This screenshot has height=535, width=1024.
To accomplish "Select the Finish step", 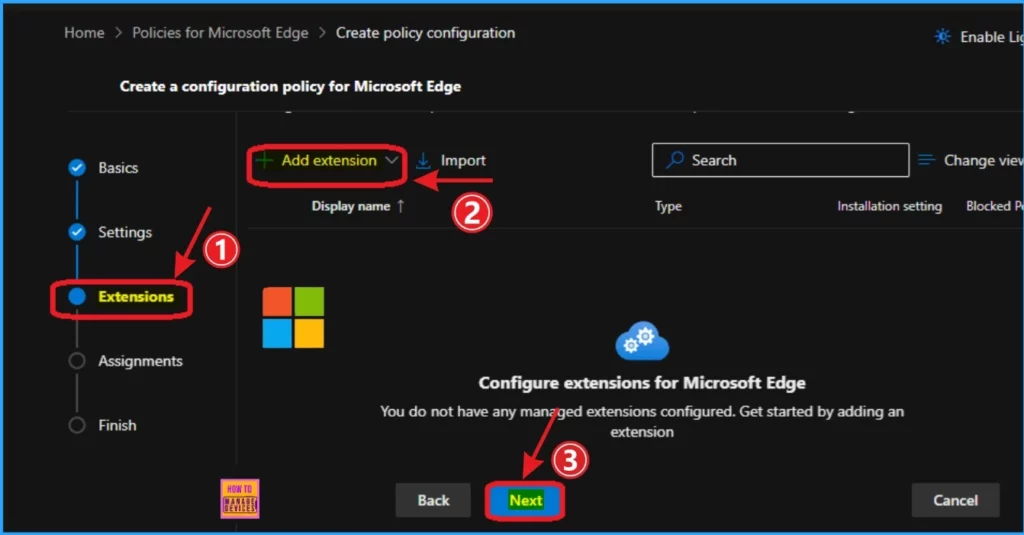I will click(118, 425).
